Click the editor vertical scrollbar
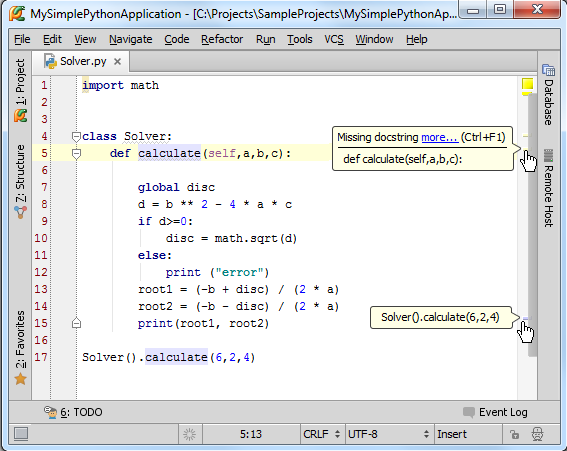This screenshot has height=451, width=567. tap(532, 224)
